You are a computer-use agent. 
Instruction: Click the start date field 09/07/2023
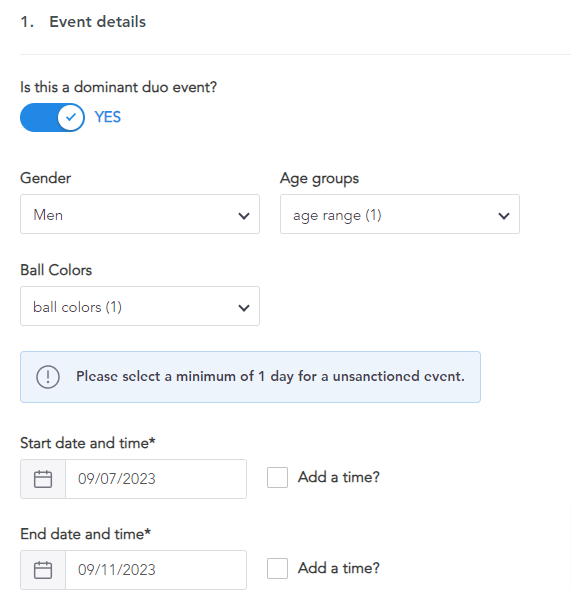click(x=156, y=479)
